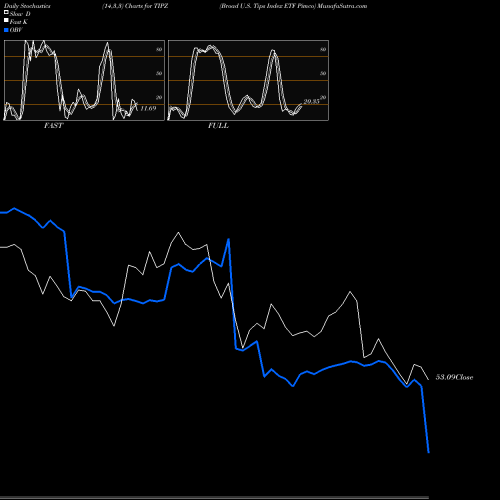Click the 29.35 value in the FULL chart
The height and width of the screenshot is (500, 500).
tap(312, 101)
